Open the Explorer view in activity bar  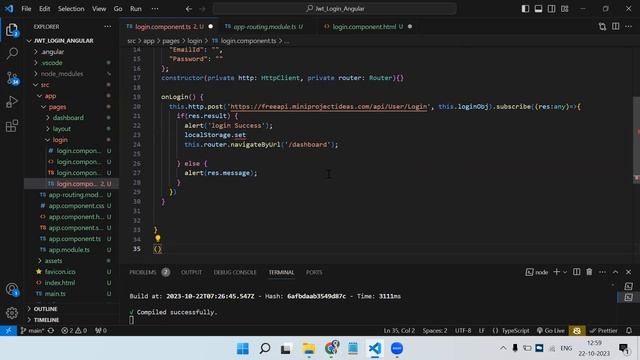coord(12,30)
